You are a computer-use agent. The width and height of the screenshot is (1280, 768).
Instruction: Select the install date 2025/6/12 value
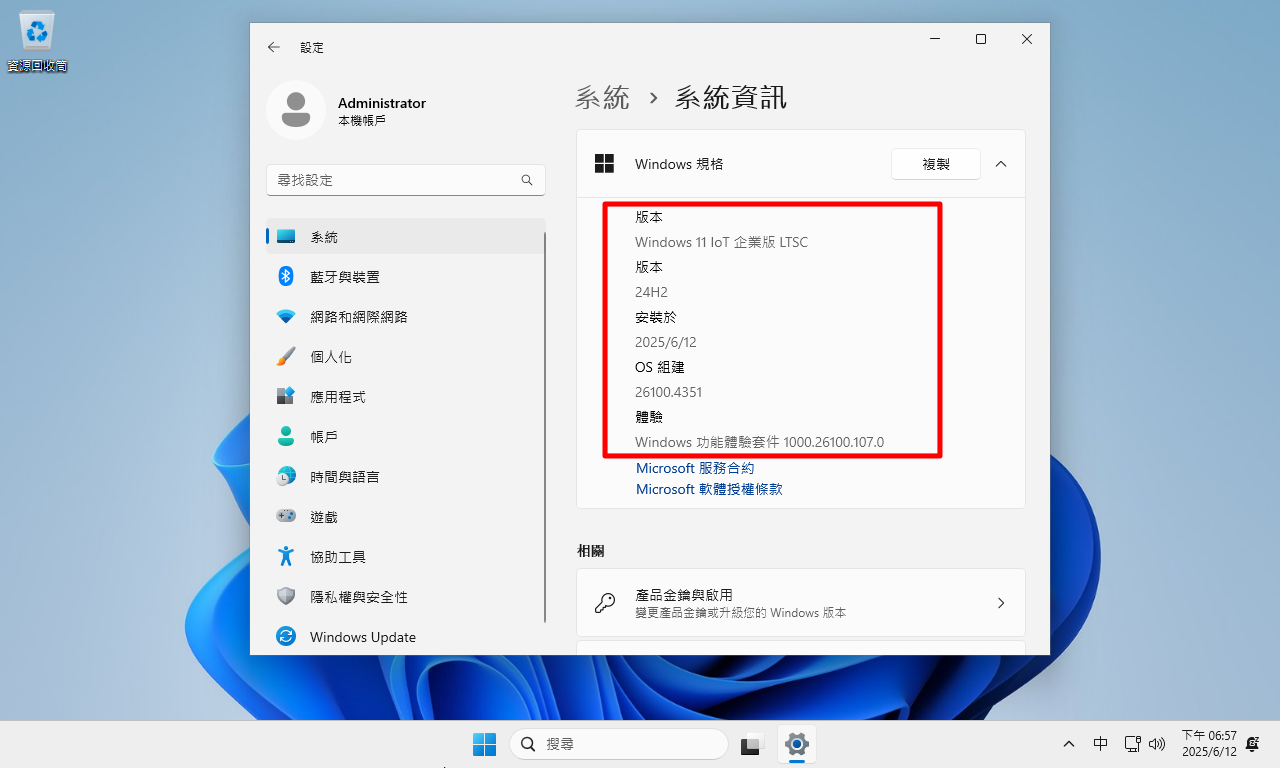pos(666,342)
